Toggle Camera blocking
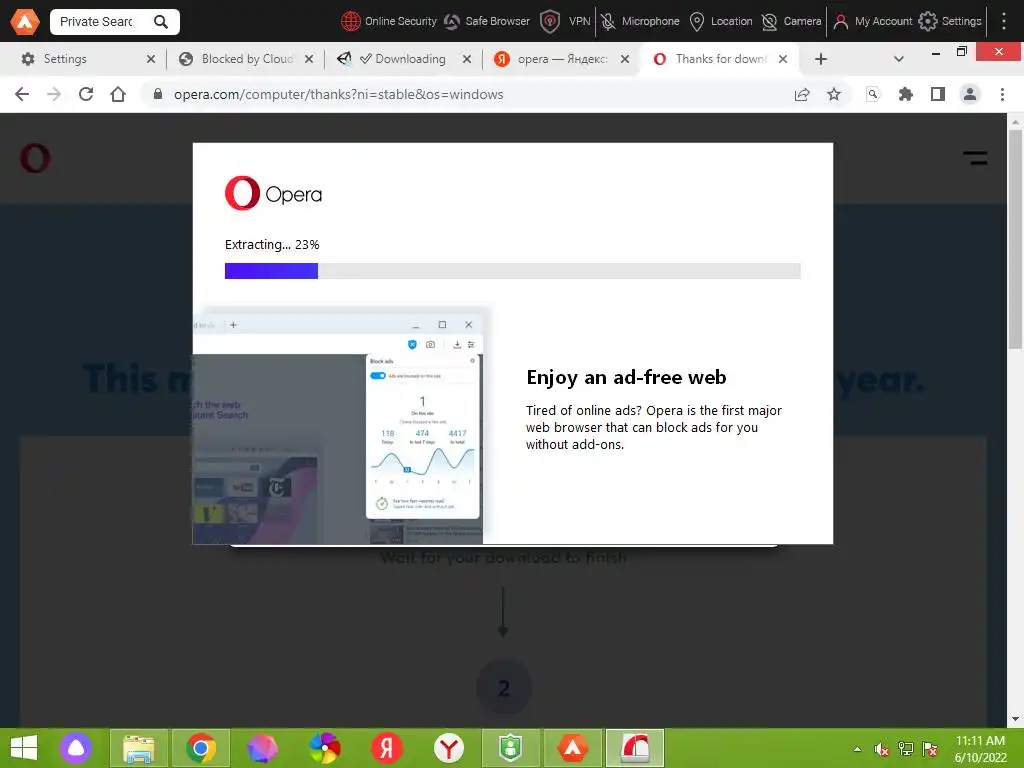The width and height of the screenshot is (1024, 768). pyautogui.click(x=792, y=22)
